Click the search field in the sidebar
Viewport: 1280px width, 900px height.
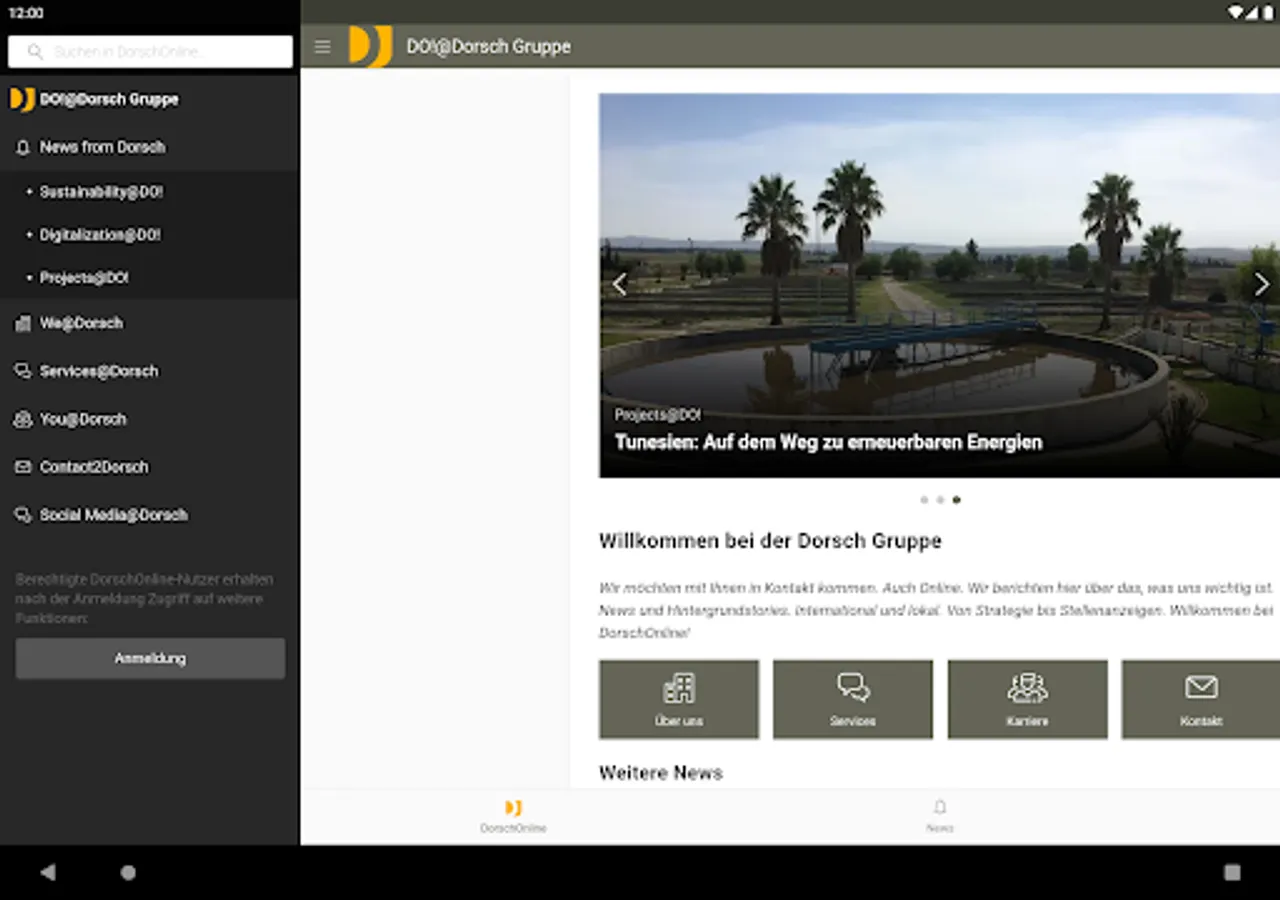150,52
